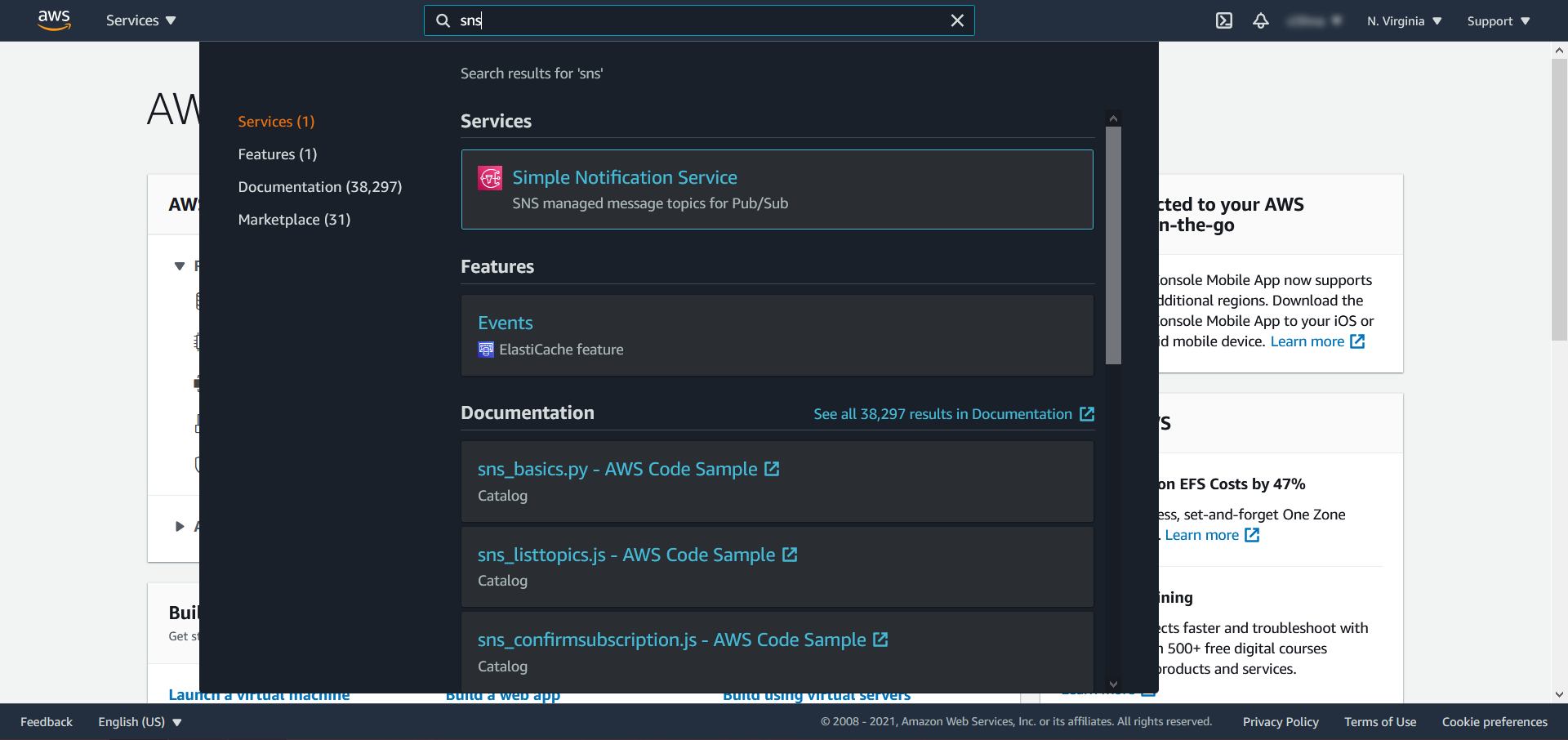This screenshot has width=1568, height=740.
Task: Click the search results scrollbar thumb
Action: point(1113,245)
